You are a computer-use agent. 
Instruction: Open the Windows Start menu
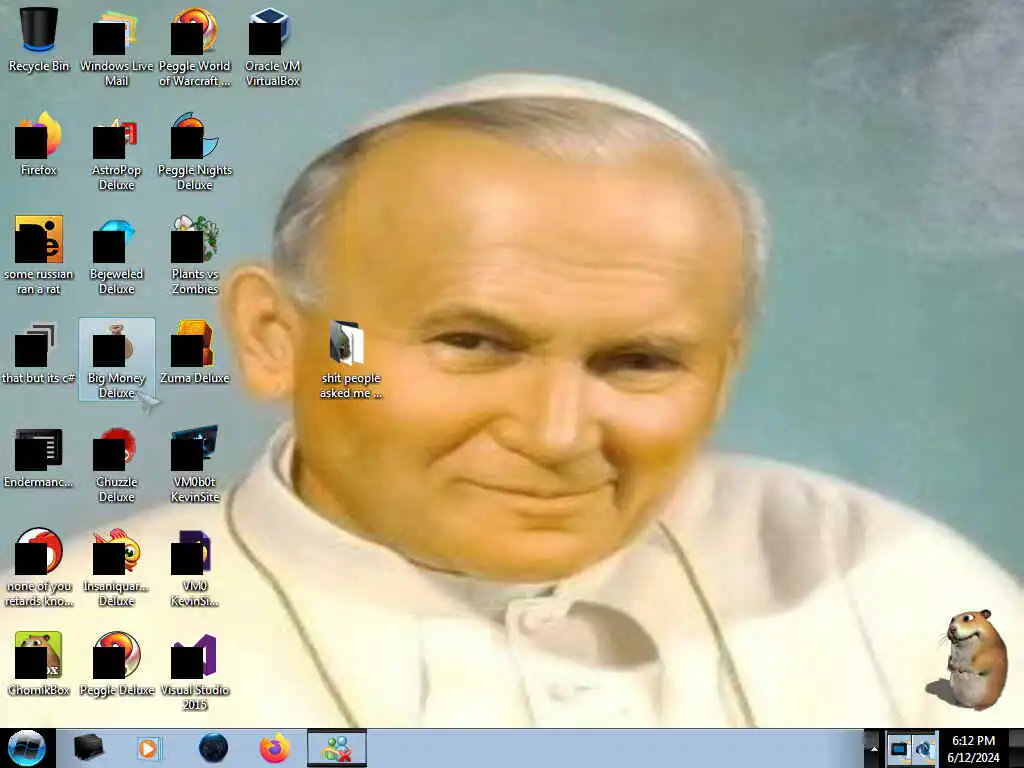(26, 748)
